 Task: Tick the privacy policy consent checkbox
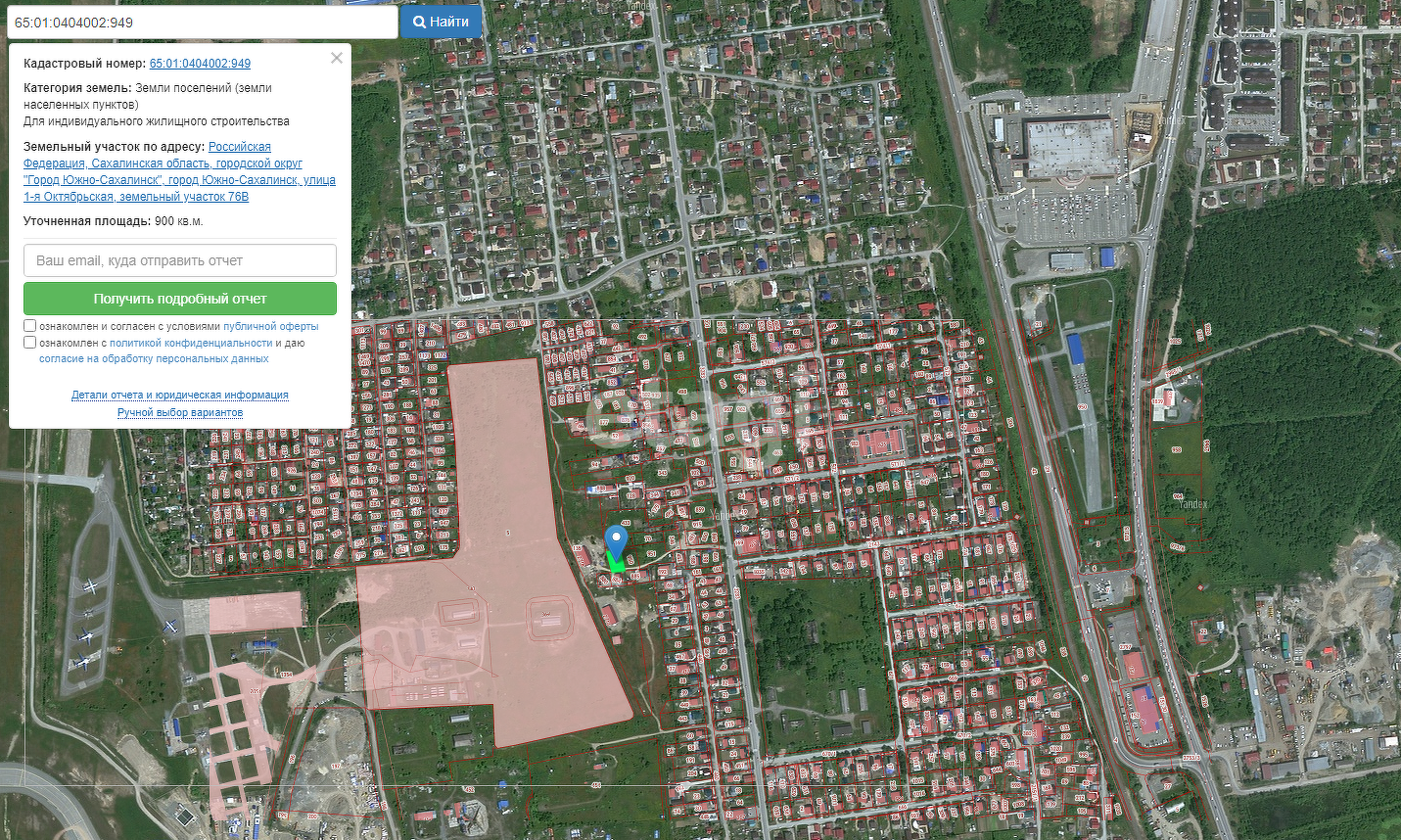pyautogui.click(x=30, y=343)
